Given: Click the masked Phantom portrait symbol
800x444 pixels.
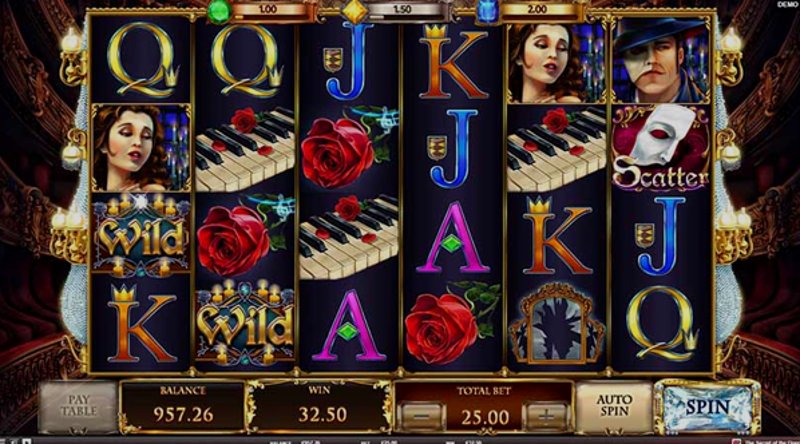Looking at the screenshot, I should point(661,60).
